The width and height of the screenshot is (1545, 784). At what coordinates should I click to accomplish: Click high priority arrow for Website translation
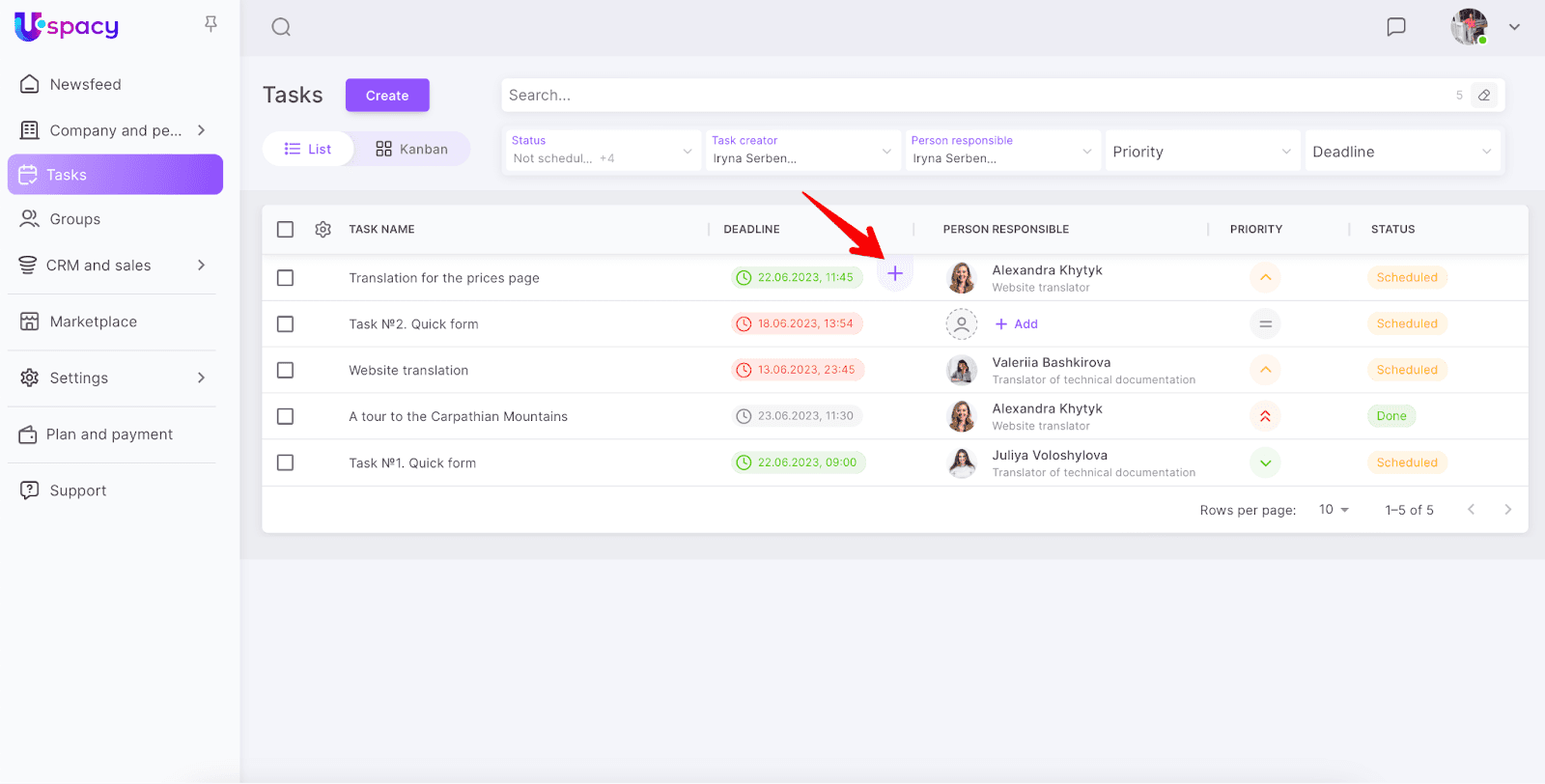[1265, 370]
